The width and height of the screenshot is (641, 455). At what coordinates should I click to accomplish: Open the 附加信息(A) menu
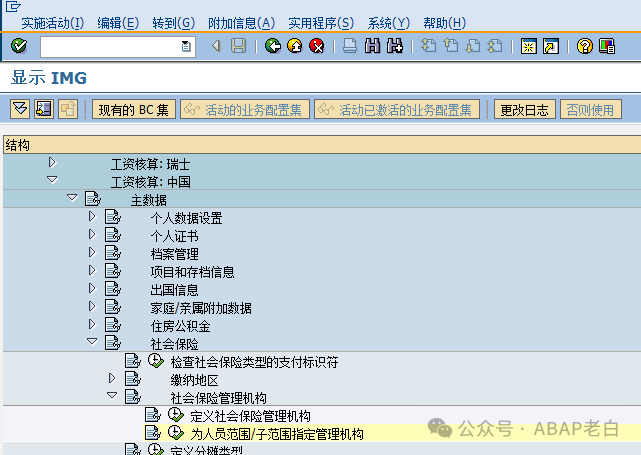pyautogui.click(x=241, y=23)
